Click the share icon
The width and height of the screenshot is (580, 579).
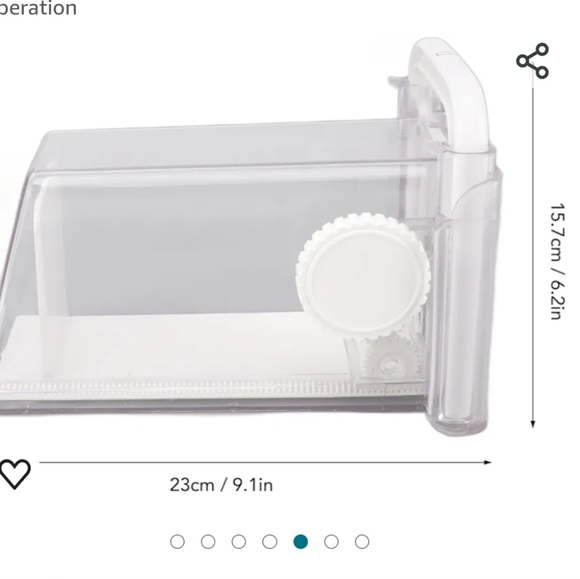[533, 61]
